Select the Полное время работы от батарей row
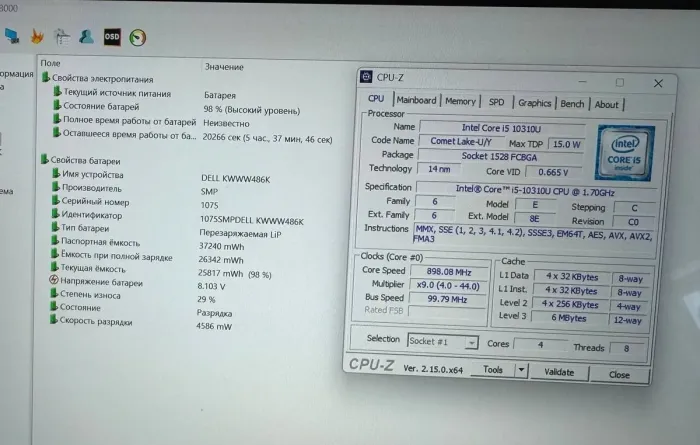 tap(152, 121)
